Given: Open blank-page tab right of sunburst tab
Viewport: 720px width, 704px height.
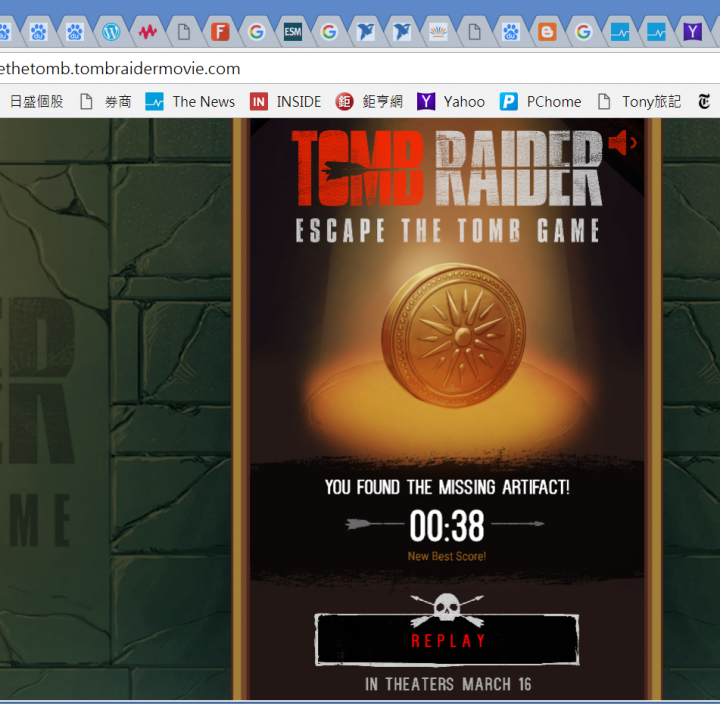Looking at the screenshot, I should [x=474, y=32].
